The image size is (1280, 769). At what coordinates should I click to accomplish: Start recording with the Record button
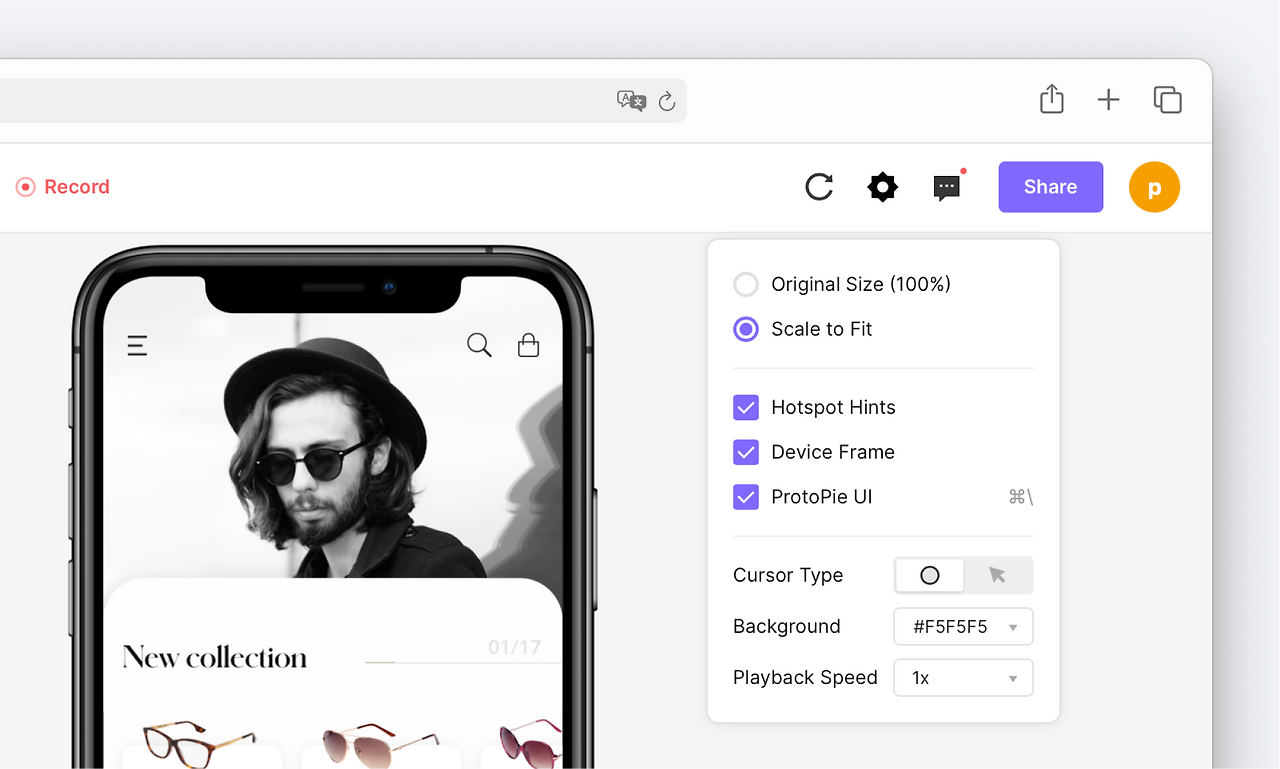(x=63, y=187)
